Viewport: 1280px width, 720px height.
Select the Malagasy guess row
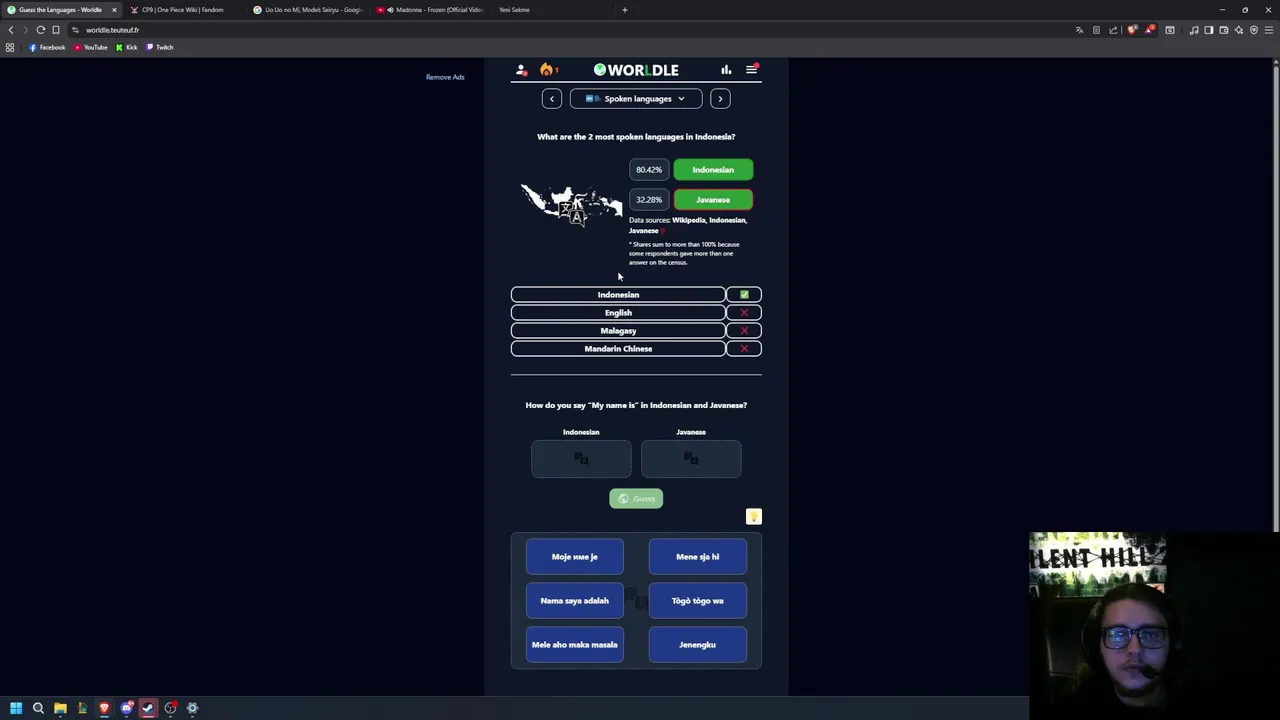tap(618, 331)
